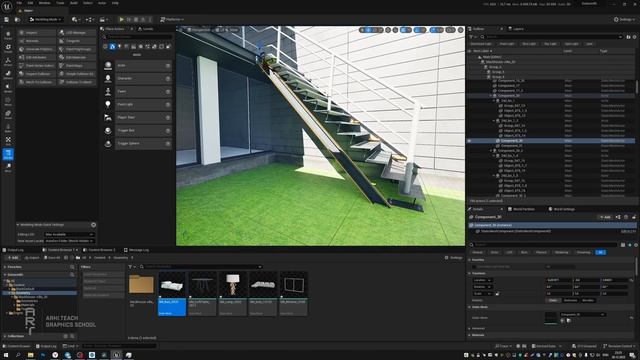Set Mobility to Stationary
The height and width of the screenshot is (360, 640).
[570, 300]
